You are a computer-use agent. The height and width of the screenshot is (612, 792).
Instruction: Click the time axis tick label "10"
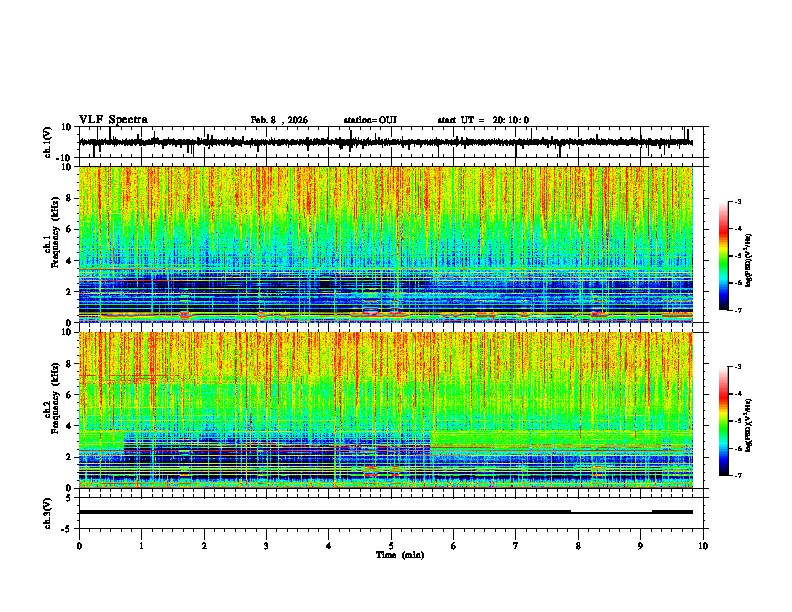click(x=703, y=546)
